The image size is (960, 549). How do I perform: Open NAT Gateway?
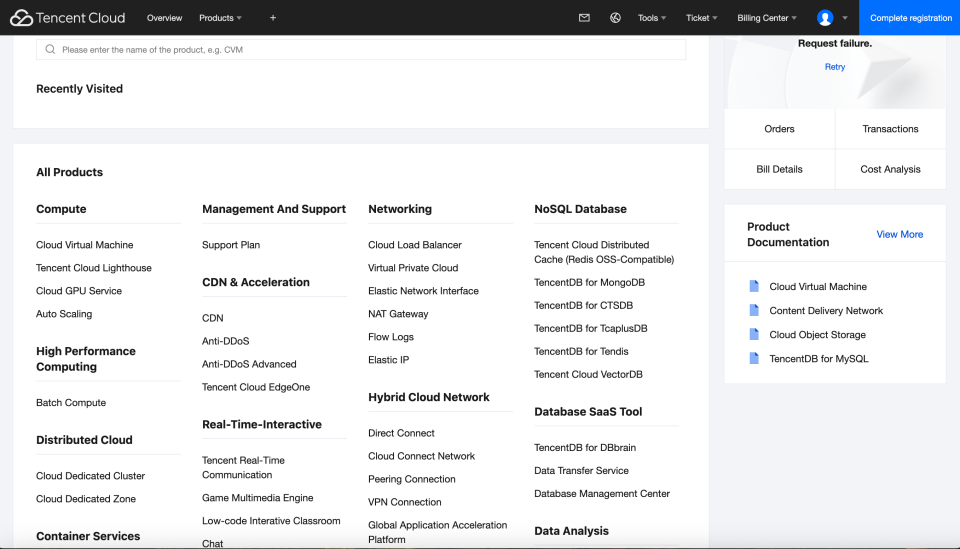[398, 314]
